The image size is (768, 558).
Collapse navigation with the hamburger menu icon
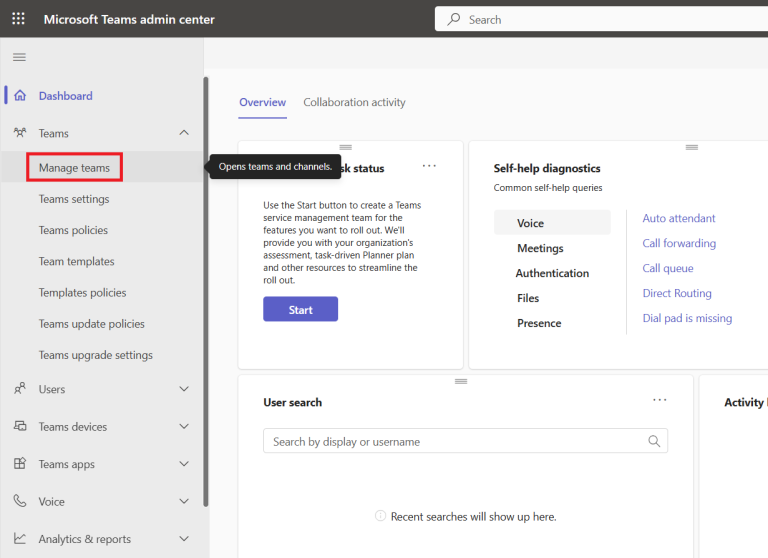(x=19, y=57)
